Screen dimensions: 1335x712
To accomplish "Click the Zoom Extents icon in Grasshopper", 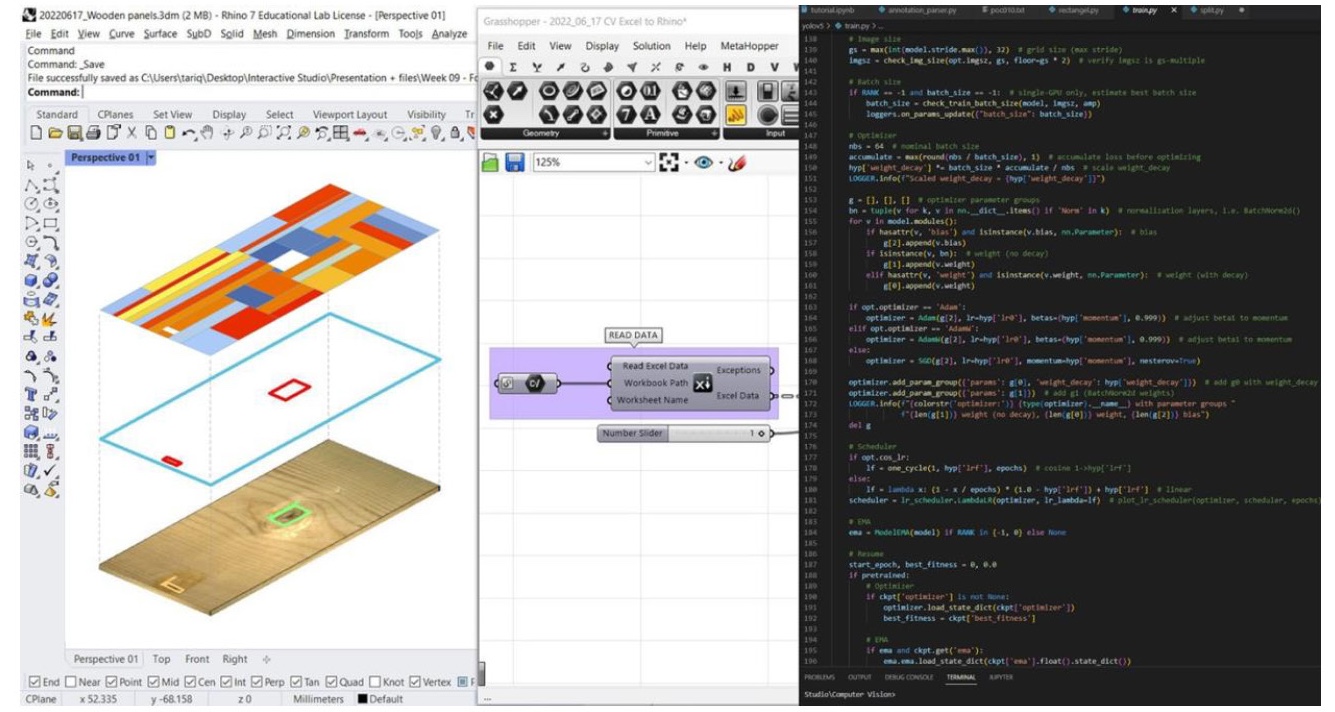I will 669,162.
